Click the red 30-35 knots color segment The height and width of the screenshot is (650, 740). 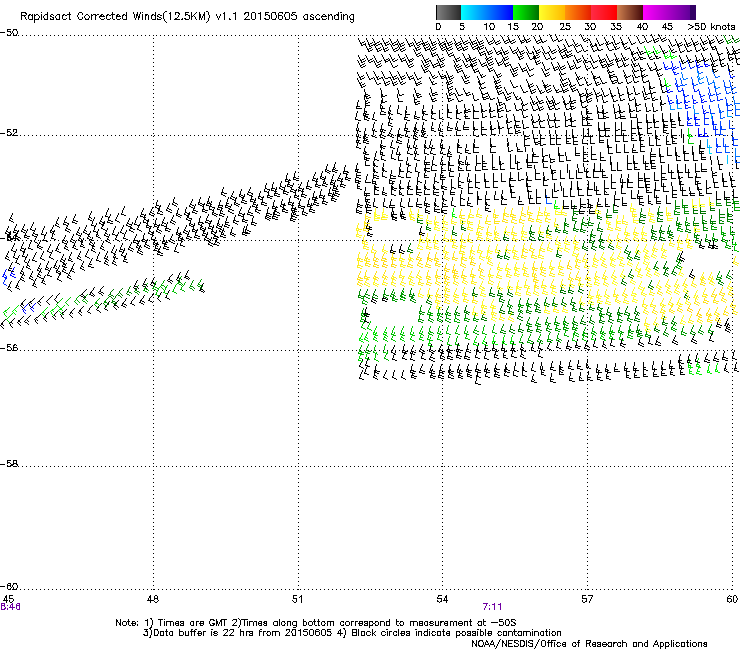coord(604,12)
